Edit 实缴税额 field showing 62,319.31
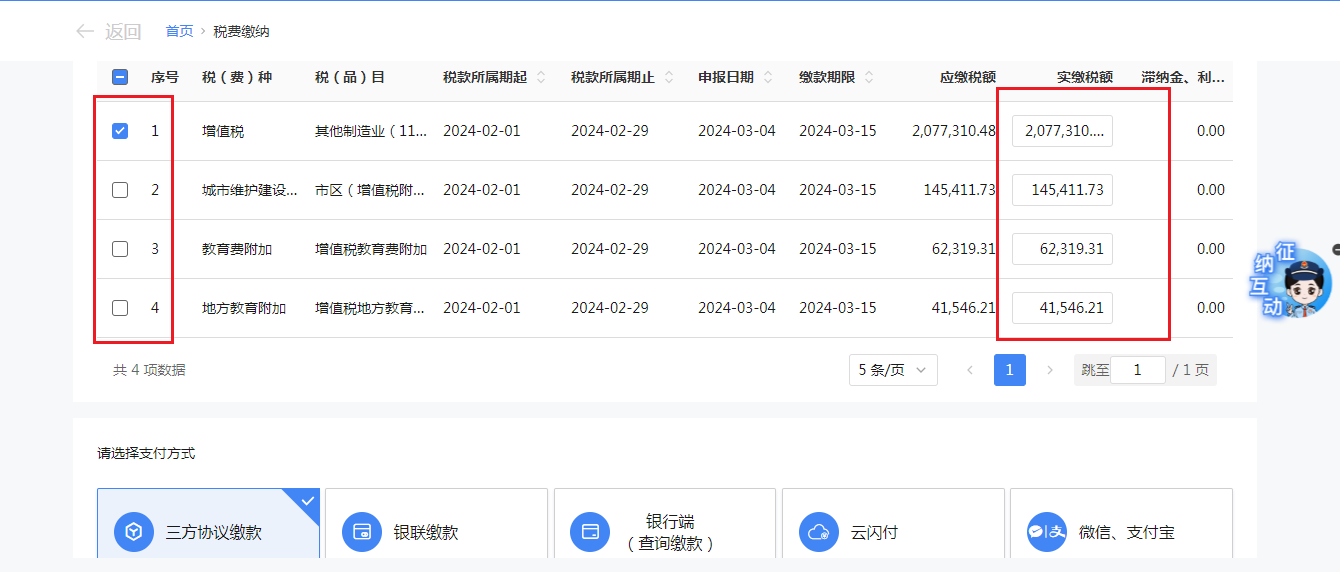The image size is (1340, 572). pos(1062,249)
